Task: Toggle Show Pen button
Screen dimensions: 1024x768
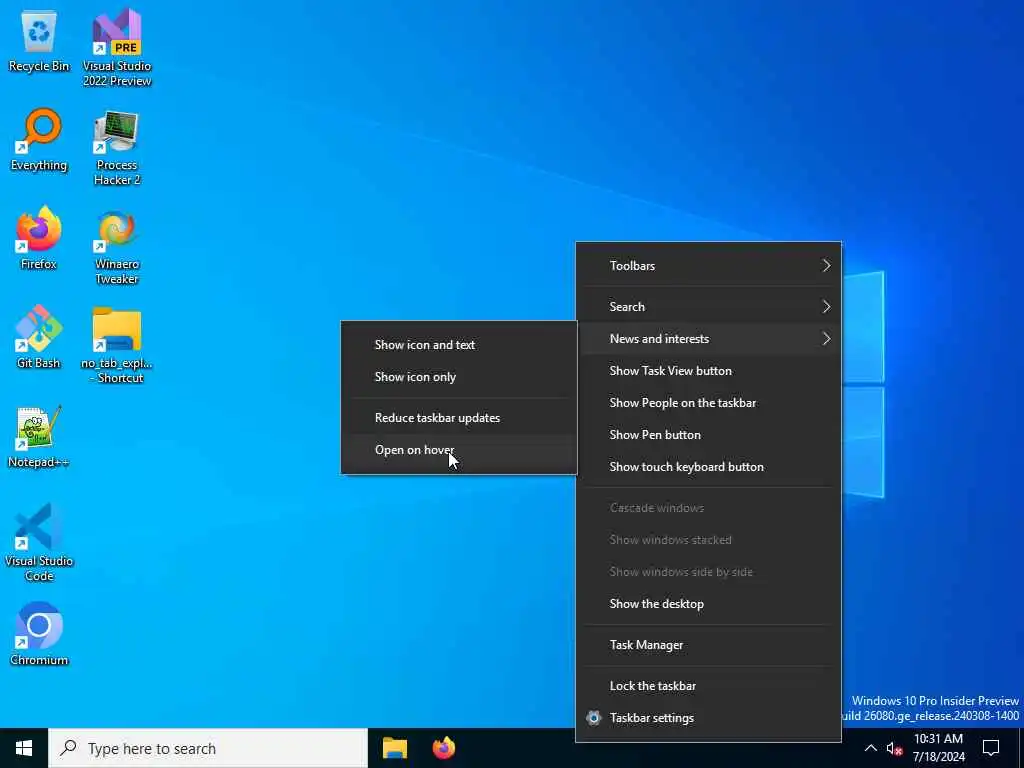Action: pyautogui.click(x=709, y=434)
